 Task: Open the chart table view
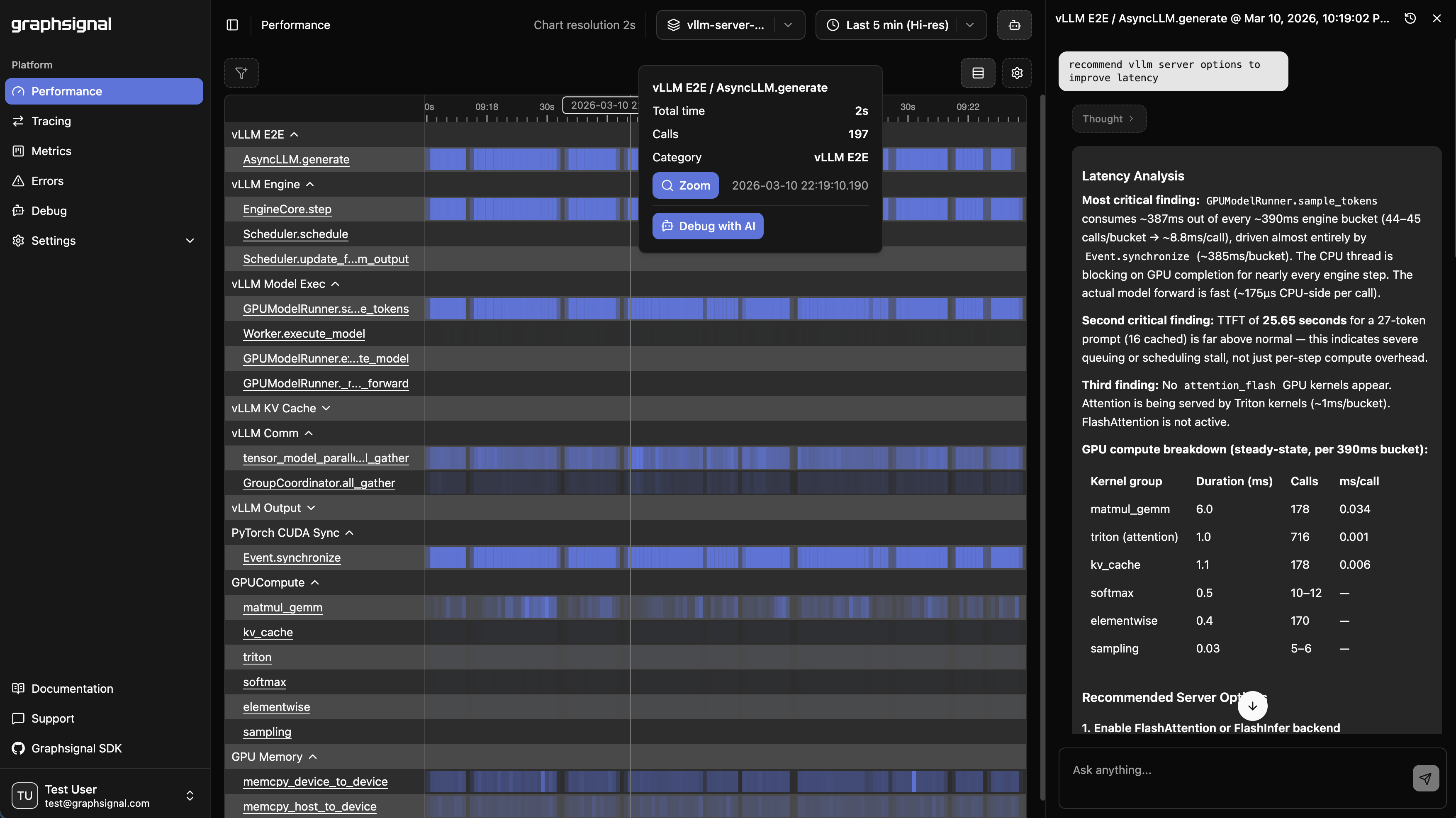point(978,72)
